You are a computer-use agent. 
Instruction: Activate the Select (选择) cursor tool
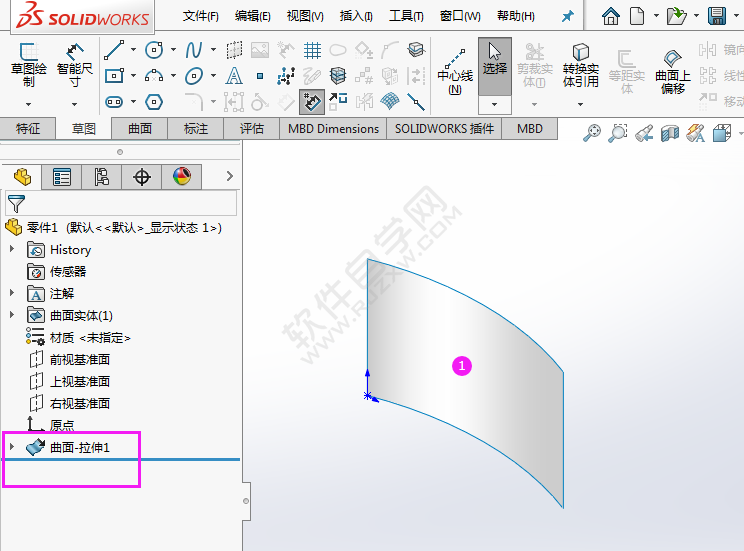coord(495,66)
